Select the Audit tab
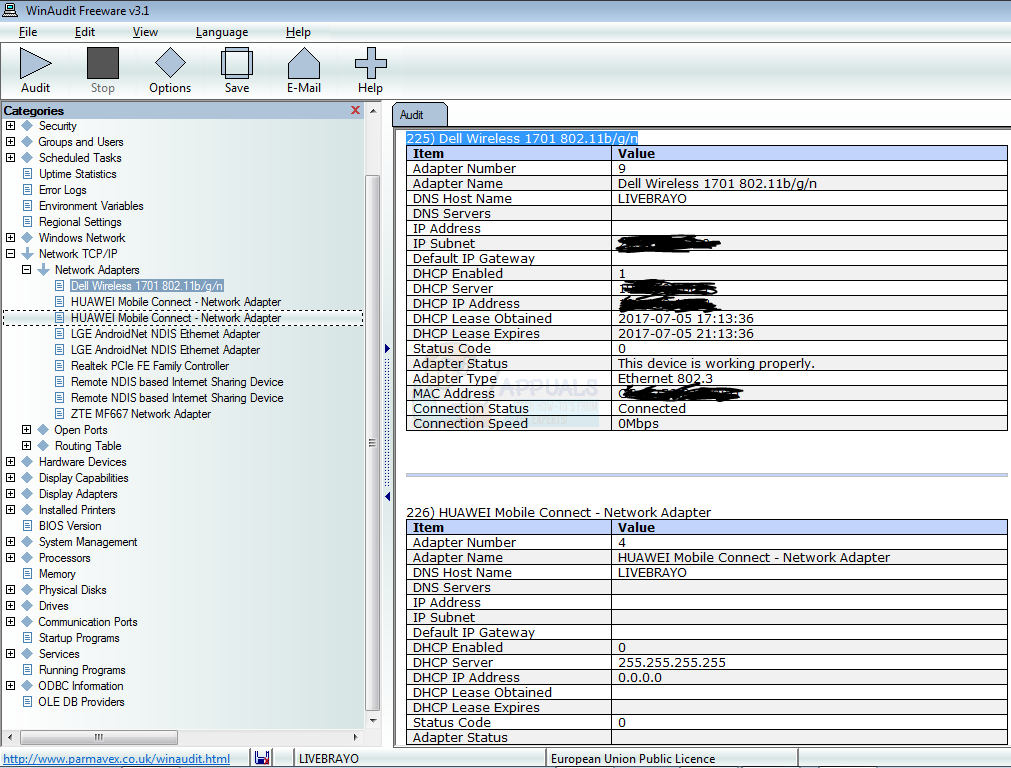1011x768 pixels. [x=419, y=114]
